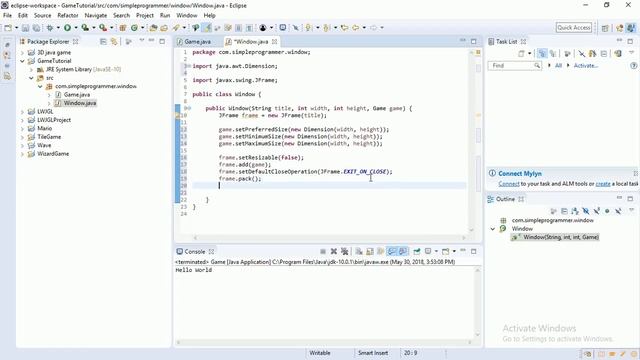This screenshot has width=640, height=360.
Task: Click the Open Task folder icon
Action: (164, 28)
